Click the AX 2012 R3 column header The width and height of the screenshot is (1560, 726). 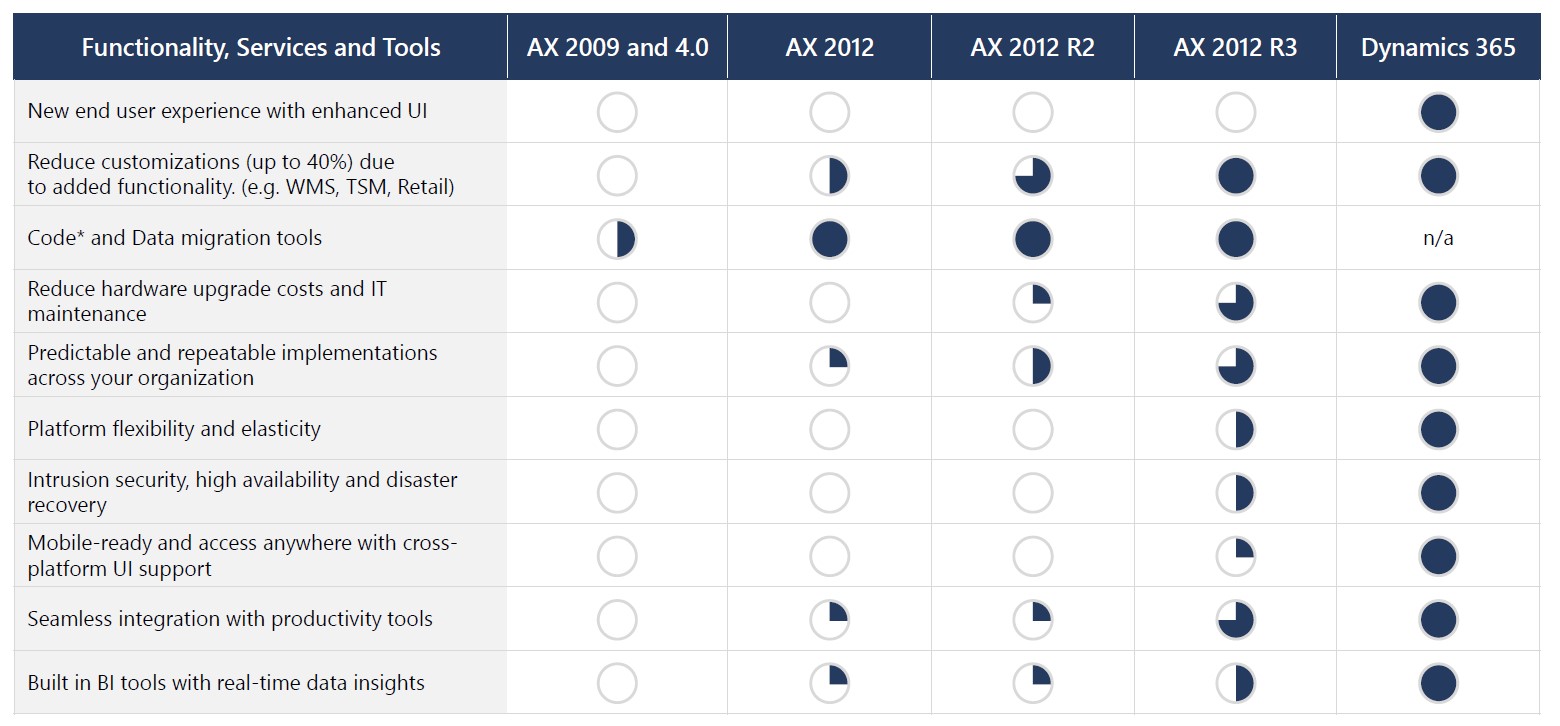tap(1235, 47)
